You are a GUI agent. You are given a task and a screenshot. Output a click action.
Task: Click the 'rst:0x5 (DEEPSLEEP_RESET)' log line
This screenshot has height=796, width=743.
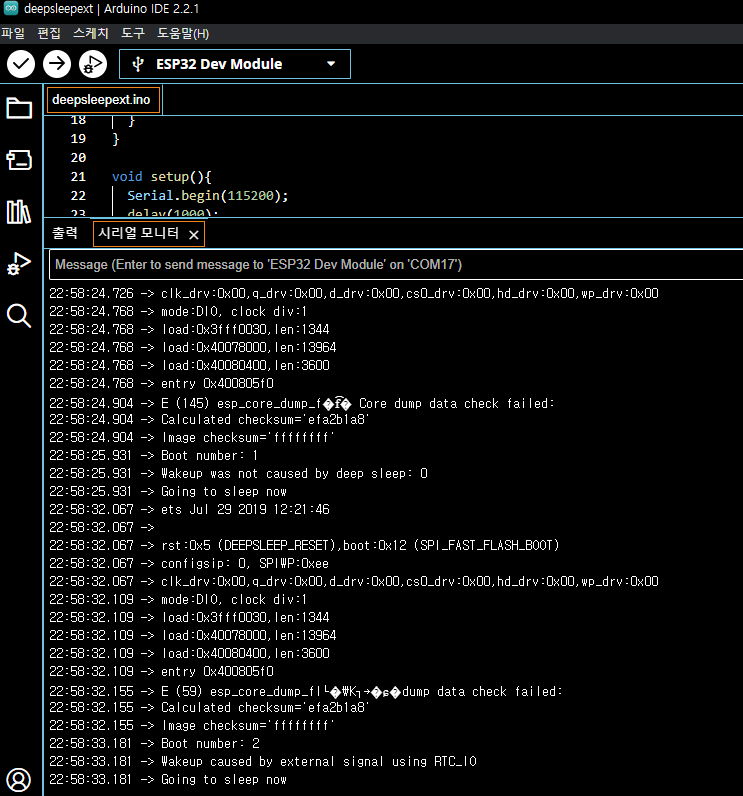point(304,545)
